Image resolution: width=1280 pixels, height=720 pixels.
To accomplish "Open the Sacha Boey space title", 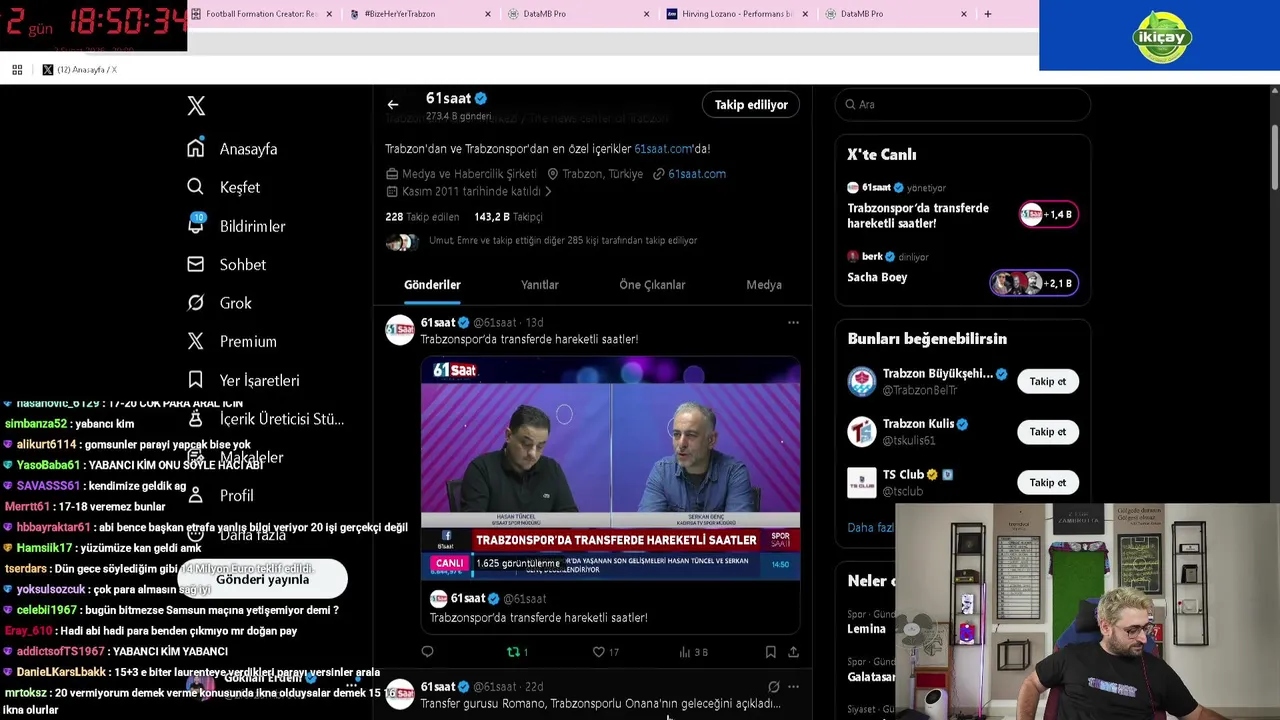I will (877, 278).
